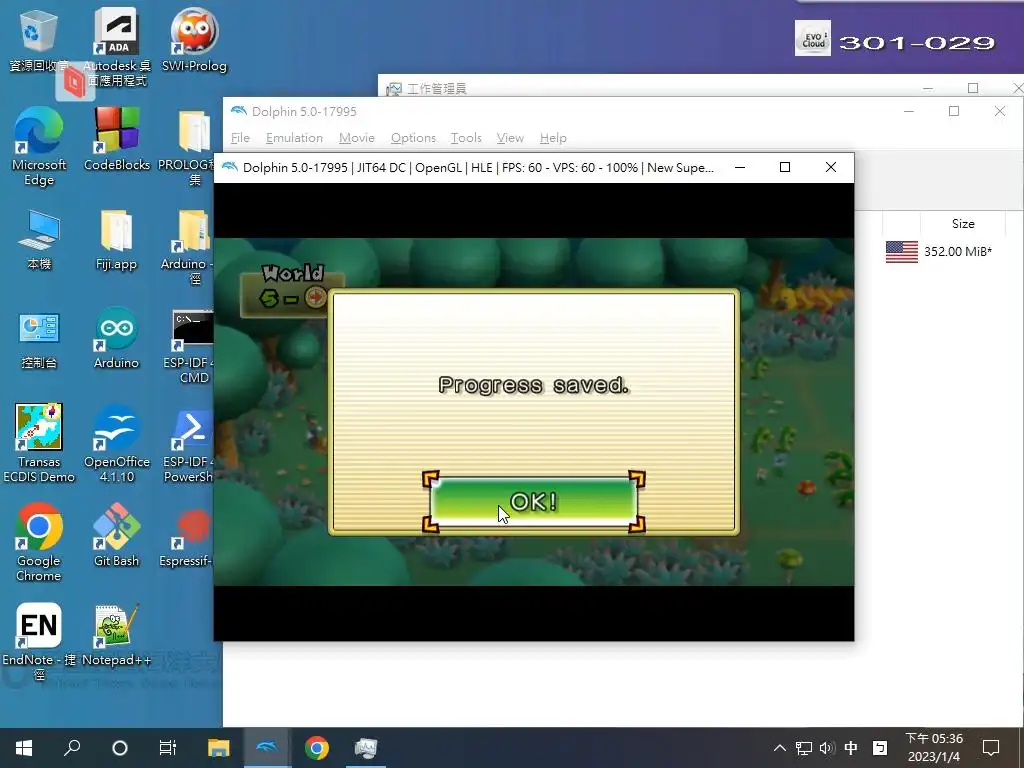Image resolution: width=1024 pixels, height=768 pixels.
Task: Open taskbar search magnifier
Action: [x=72, y=748]
